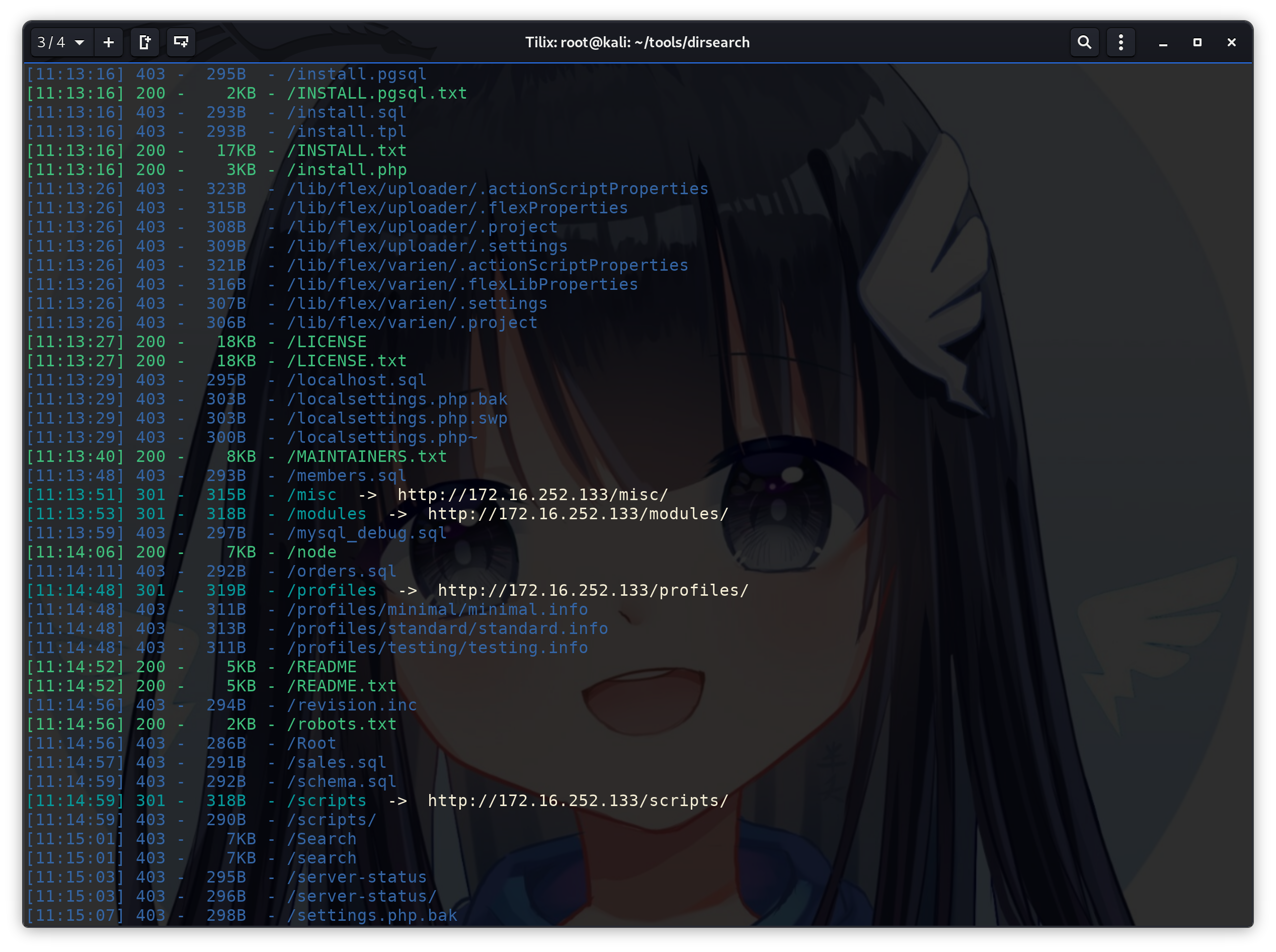Select the /sales.sql path text
The height and width of the screenshot is (952, 1276).
point(336,762)
